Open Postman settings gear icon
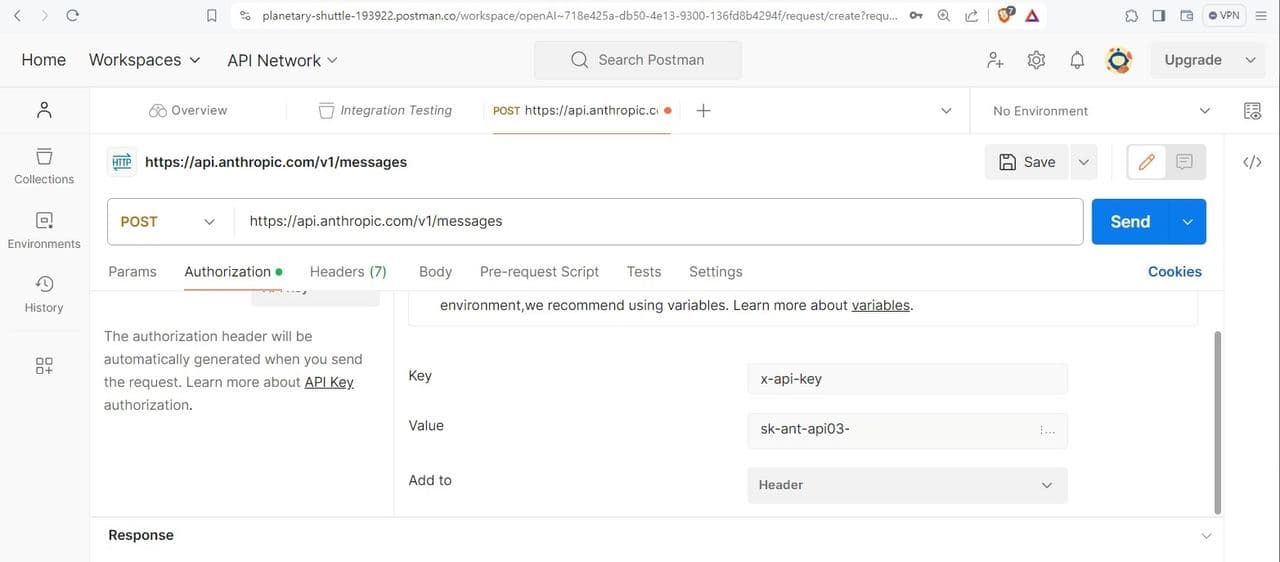Viewport: 1280px width, 562px height. point(1036,60)
